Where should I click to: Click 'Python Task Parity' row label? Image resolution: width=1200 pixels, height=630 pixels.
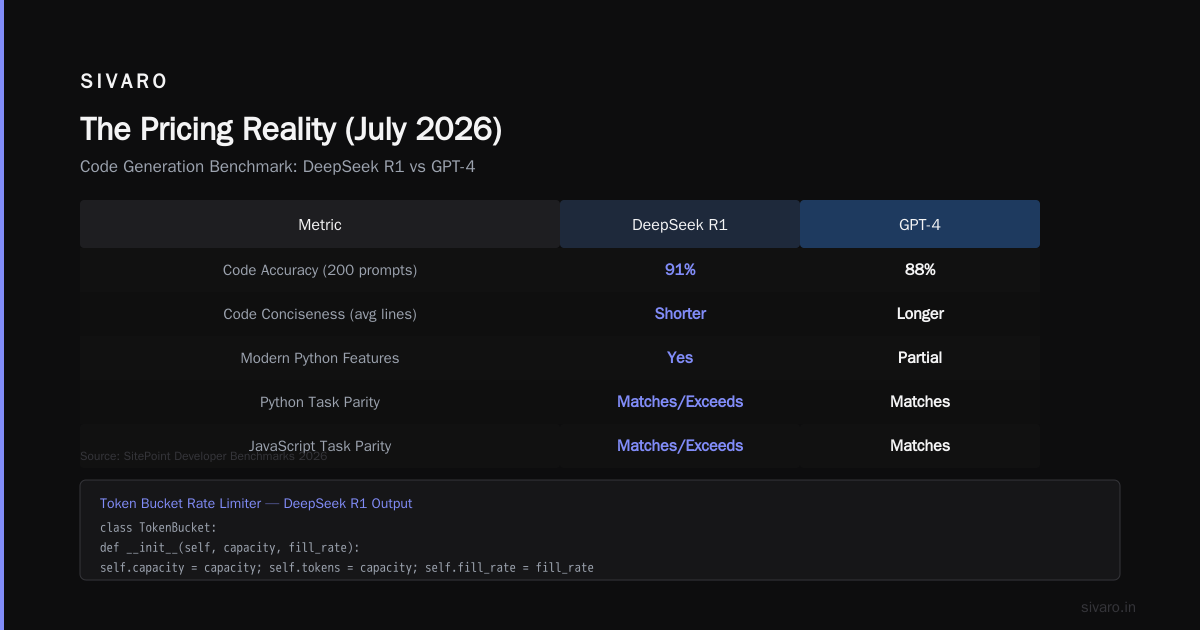pyautogui.click(x=320, y=402)
